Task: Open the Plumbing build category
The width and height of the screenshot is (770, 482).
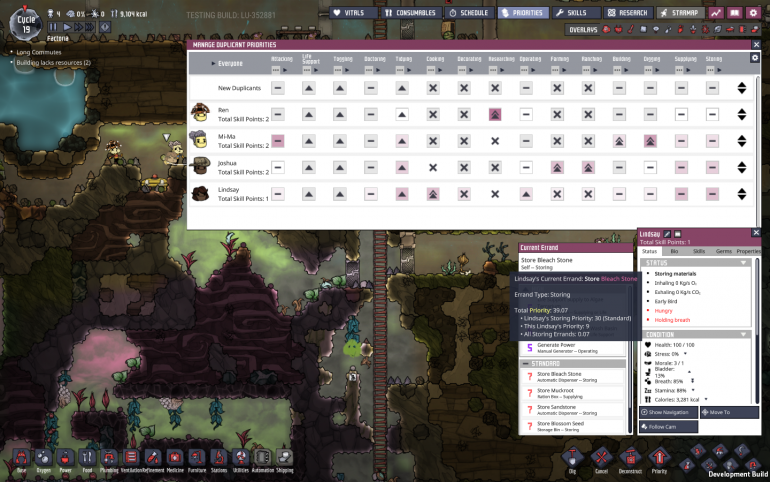Action: pos(109,458)
